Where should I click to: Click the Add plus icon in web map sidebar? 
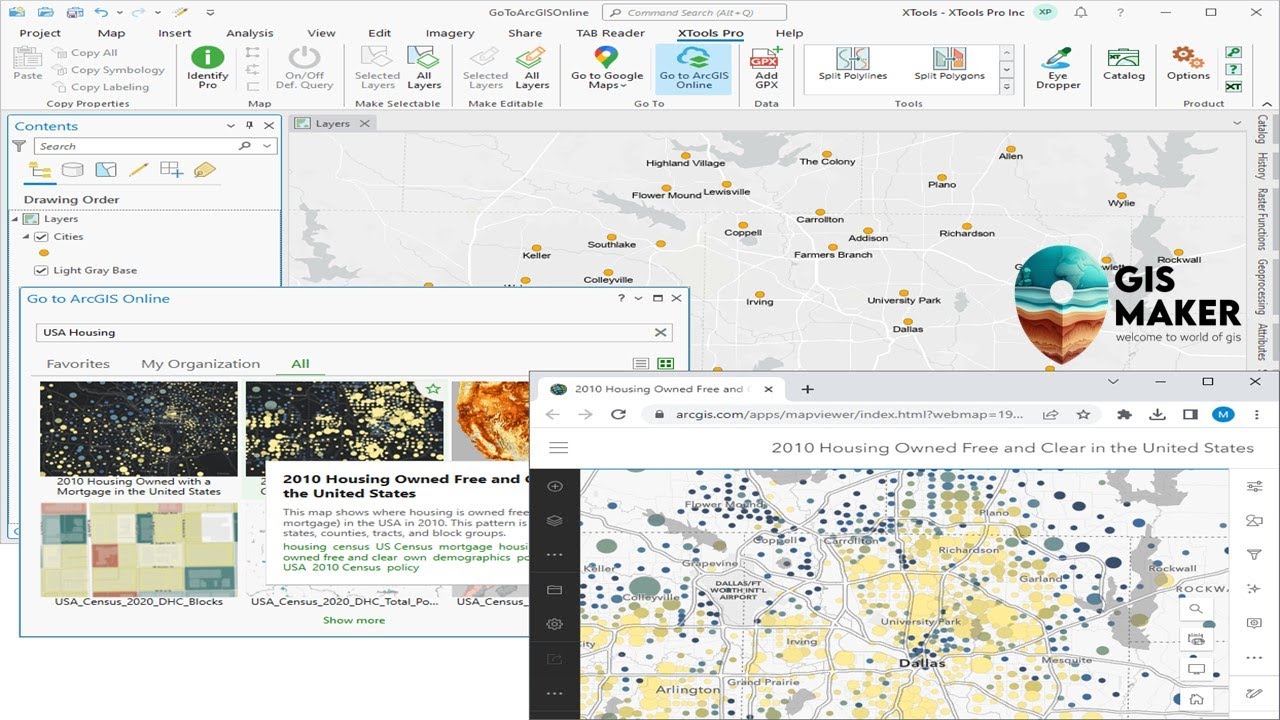pos(554,487)
